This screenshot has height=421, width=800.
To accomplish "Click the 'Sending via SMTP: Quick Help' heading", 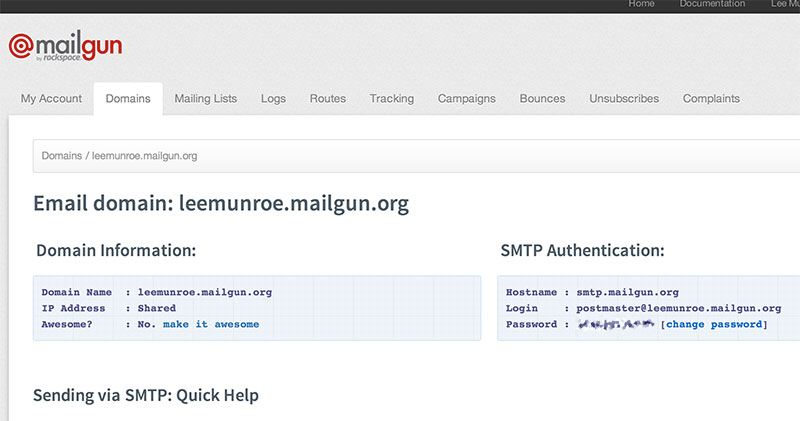I will point(146,395).
